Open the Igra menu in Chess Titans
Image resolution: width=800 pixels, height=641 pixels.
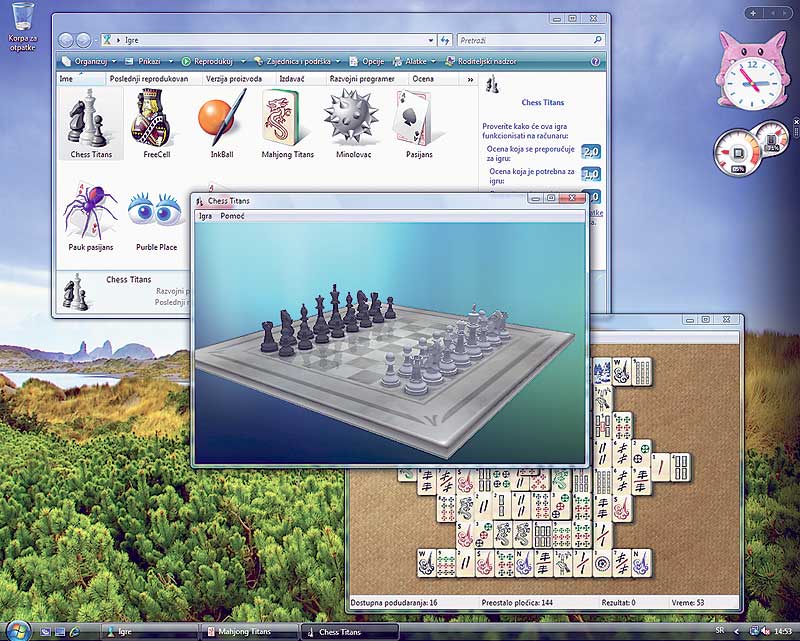point(205,216)
